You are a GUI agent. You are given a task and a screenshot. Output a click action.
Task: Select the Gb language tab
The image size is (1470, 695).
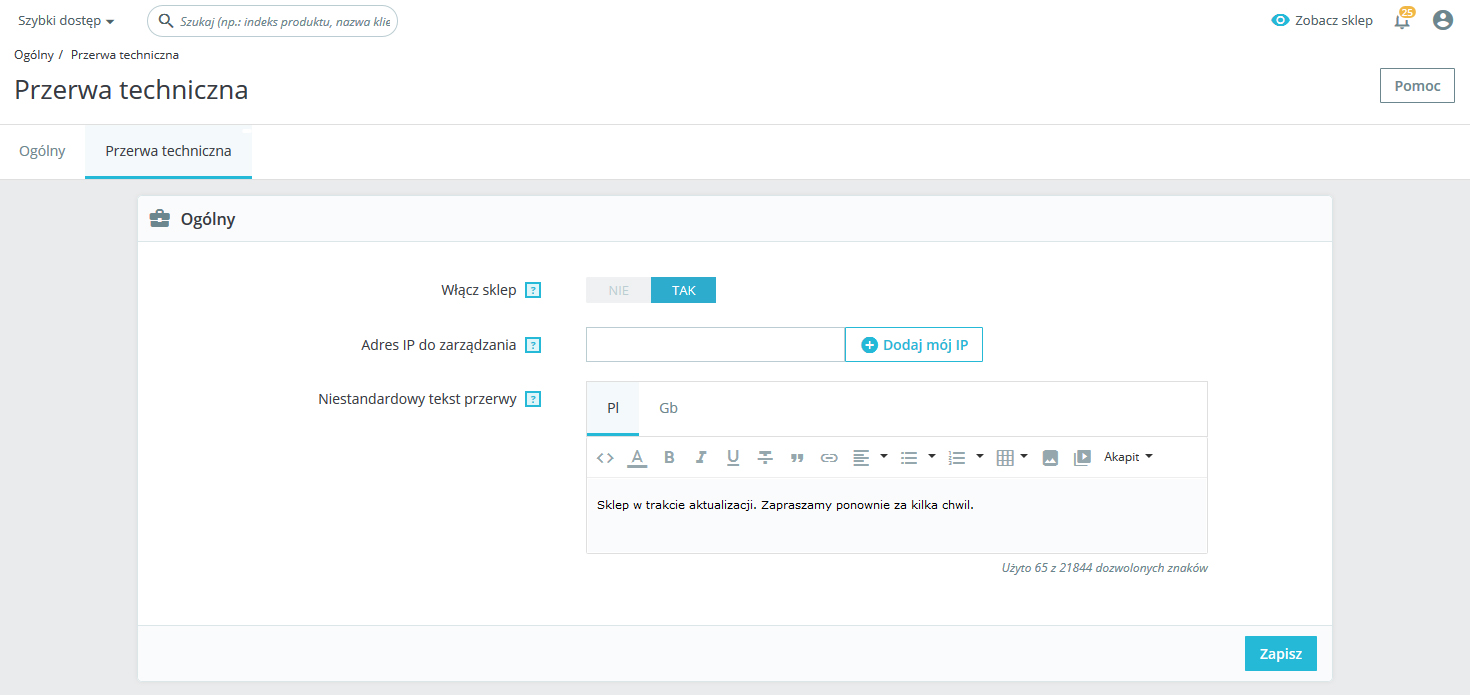coord(668,408)
